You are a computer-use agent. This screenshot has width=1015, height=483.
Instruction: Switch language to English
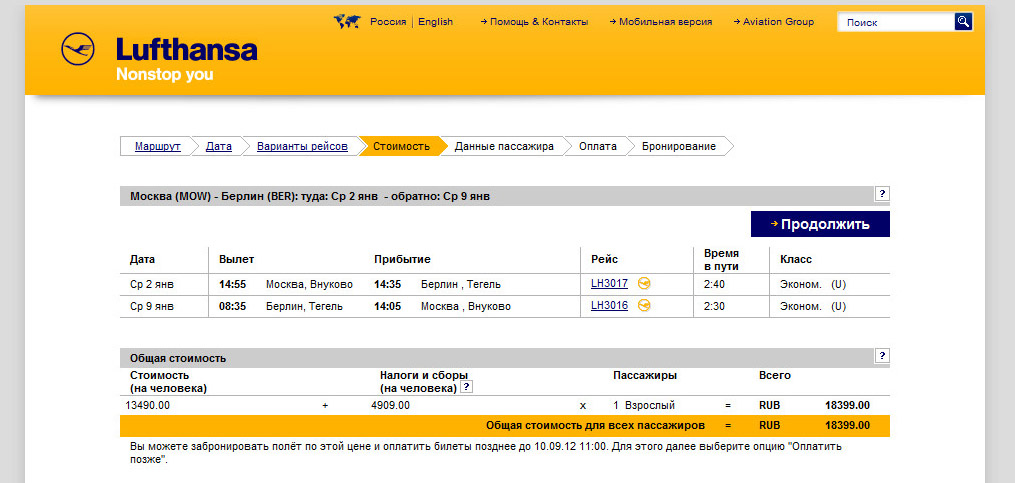click(436, 21)
